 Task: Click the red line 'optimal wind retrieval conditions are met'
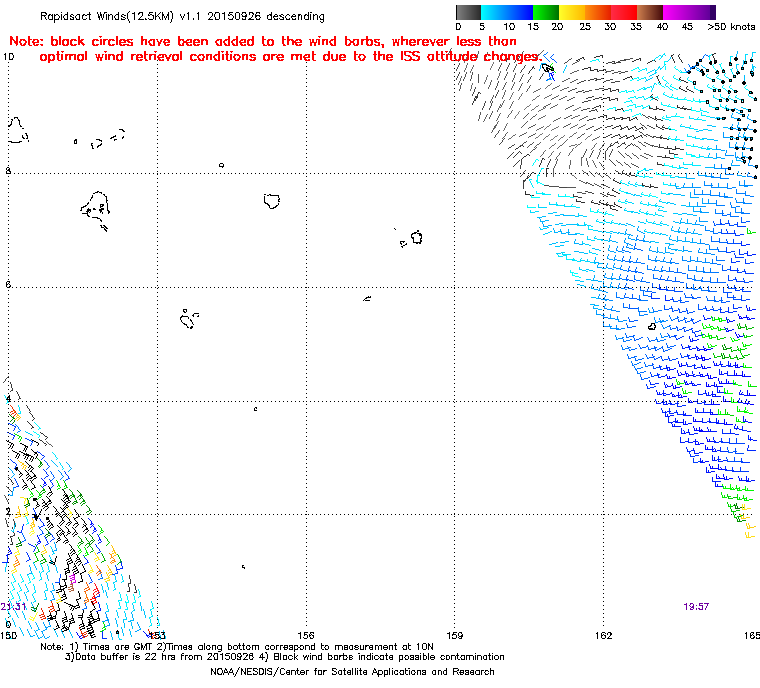coord(290,56)
